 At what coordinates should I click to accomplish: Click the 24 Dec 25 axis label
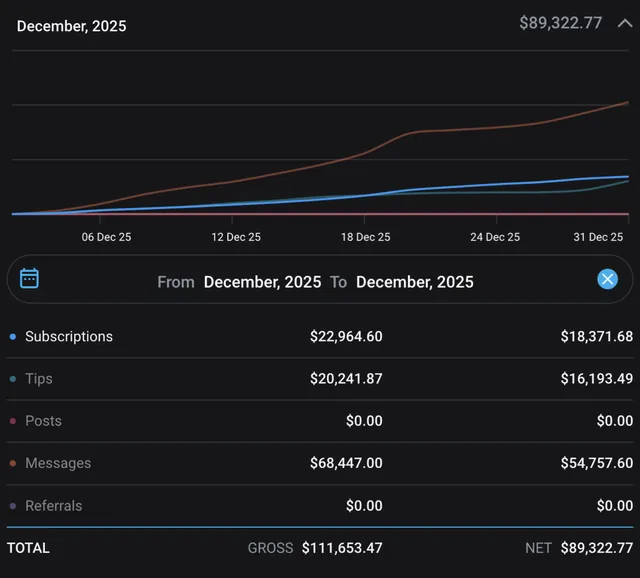point(495,237)
